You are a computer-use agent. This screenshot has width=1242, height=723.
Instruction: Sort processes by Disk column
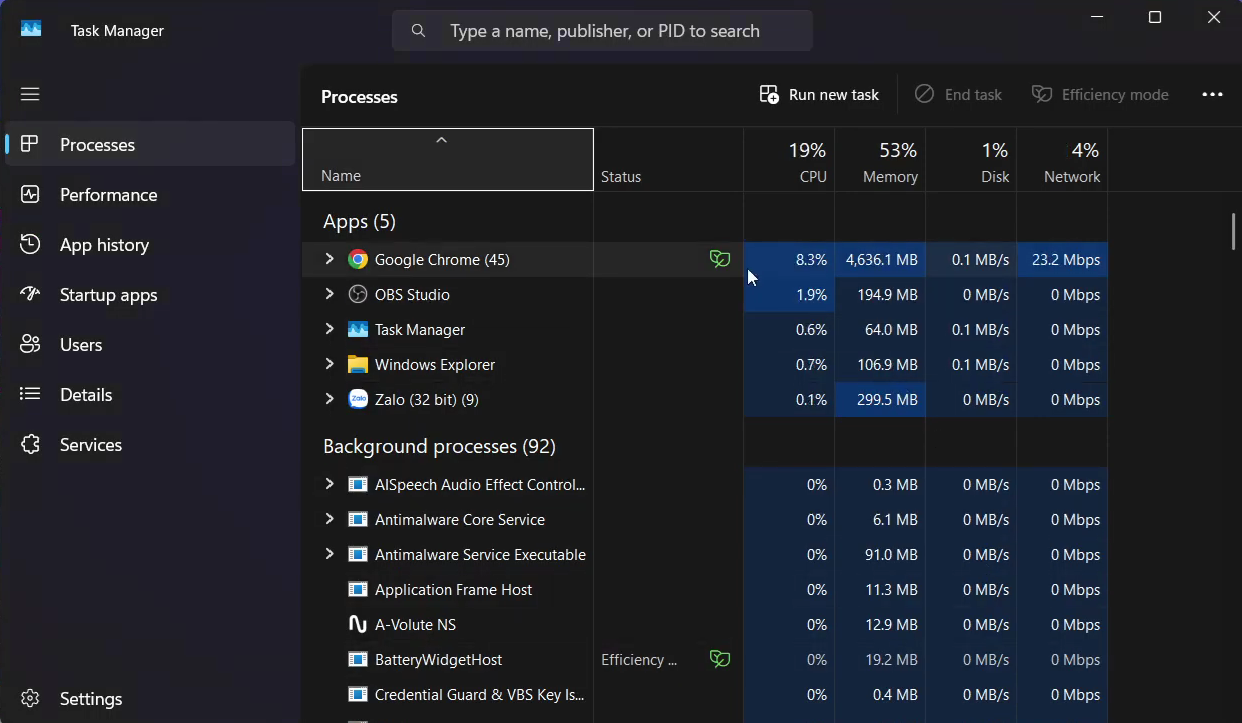point(971,159)
